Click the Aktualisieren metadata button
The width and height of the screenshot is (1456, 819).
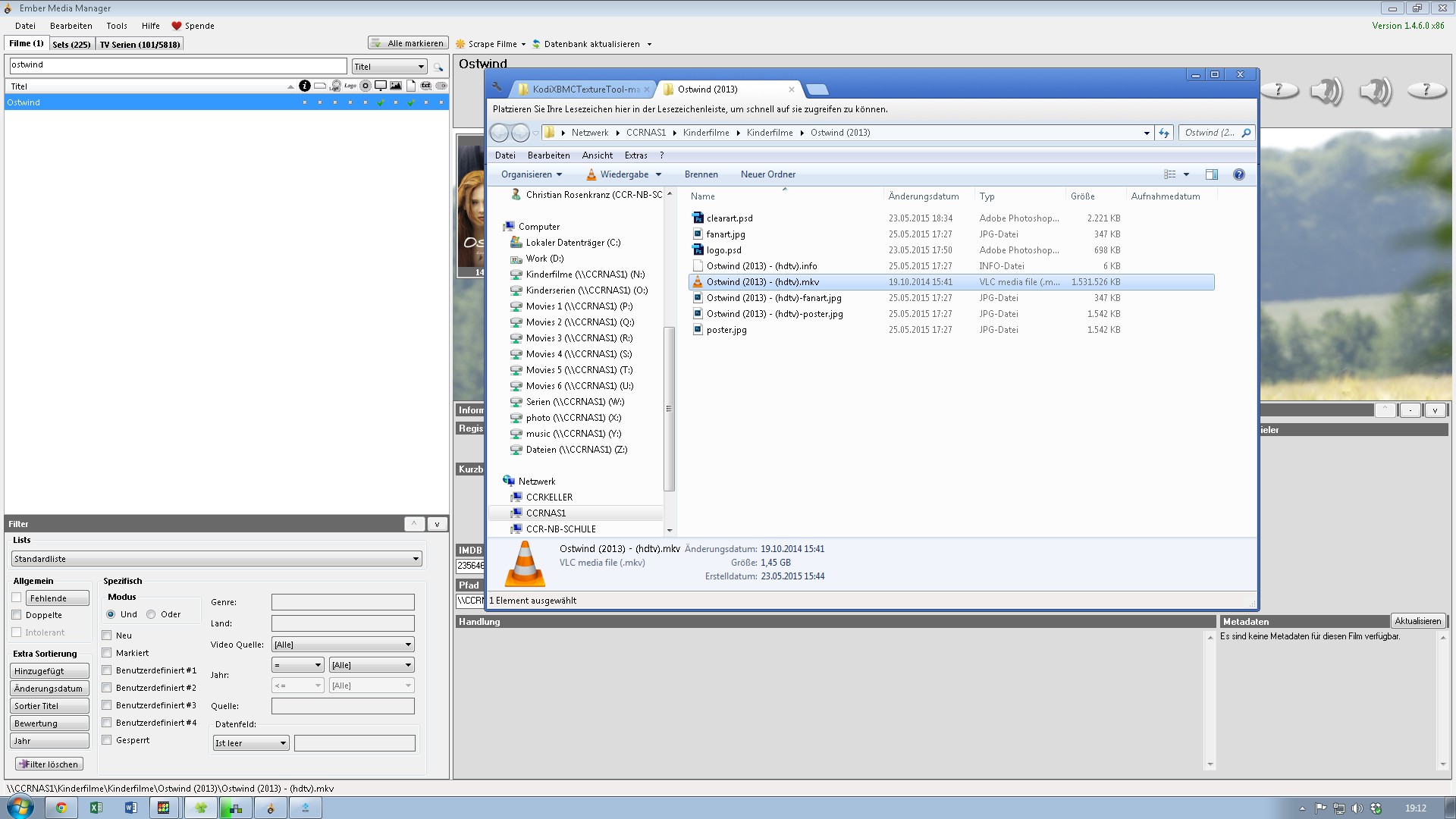pyautogui.click(x=1417, y=621)
